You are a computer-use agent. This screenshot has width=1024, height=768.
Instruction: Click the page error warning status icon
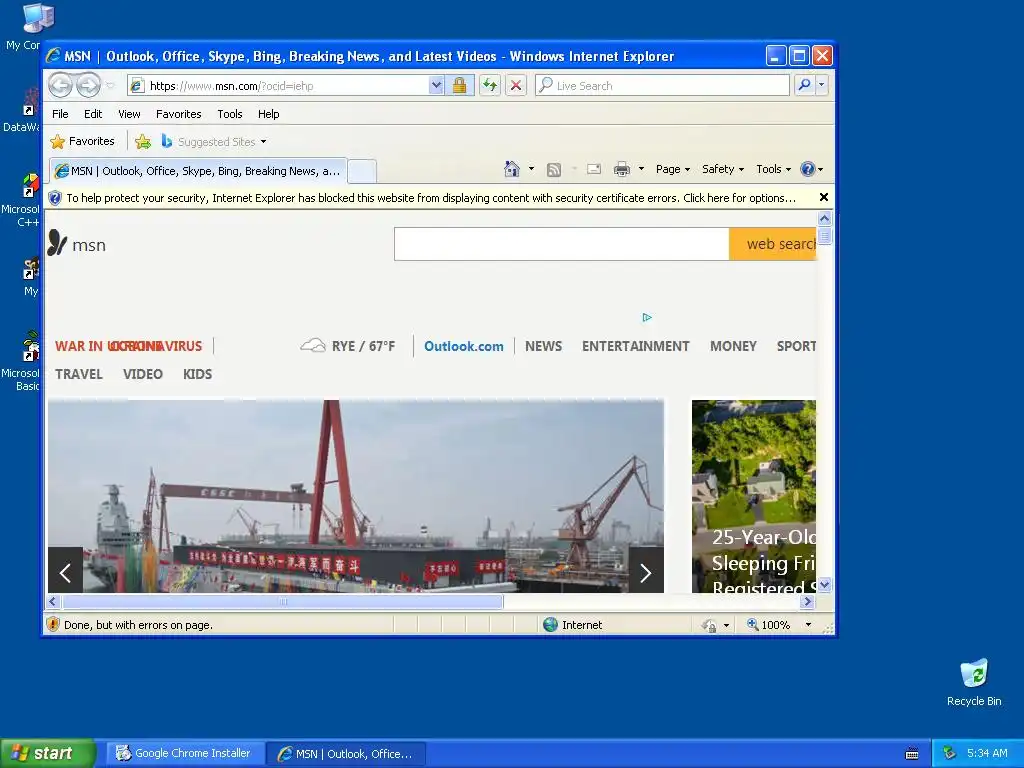(54, 624)
